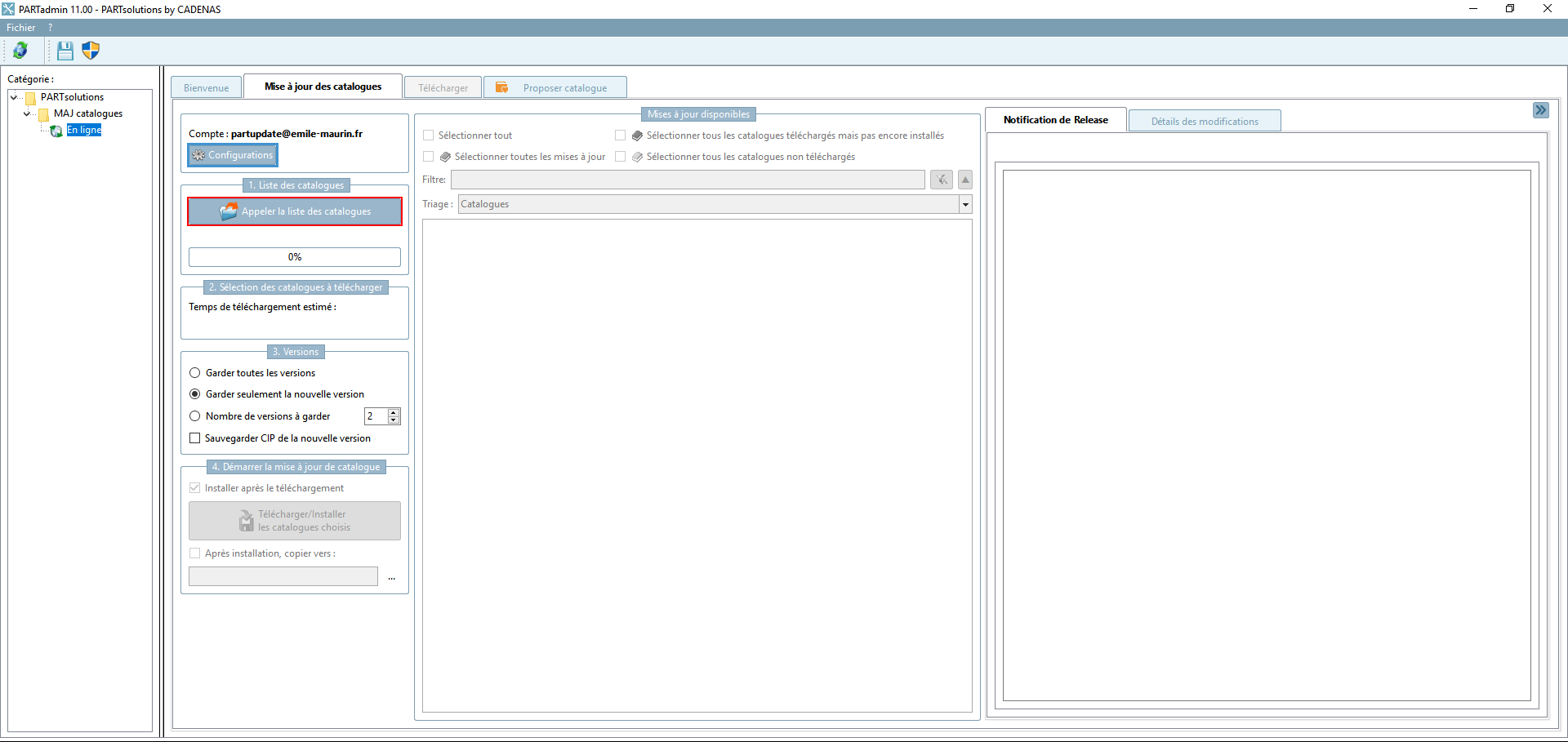
Task: Click Appeler la liste des catalogues
Action: 295,211
